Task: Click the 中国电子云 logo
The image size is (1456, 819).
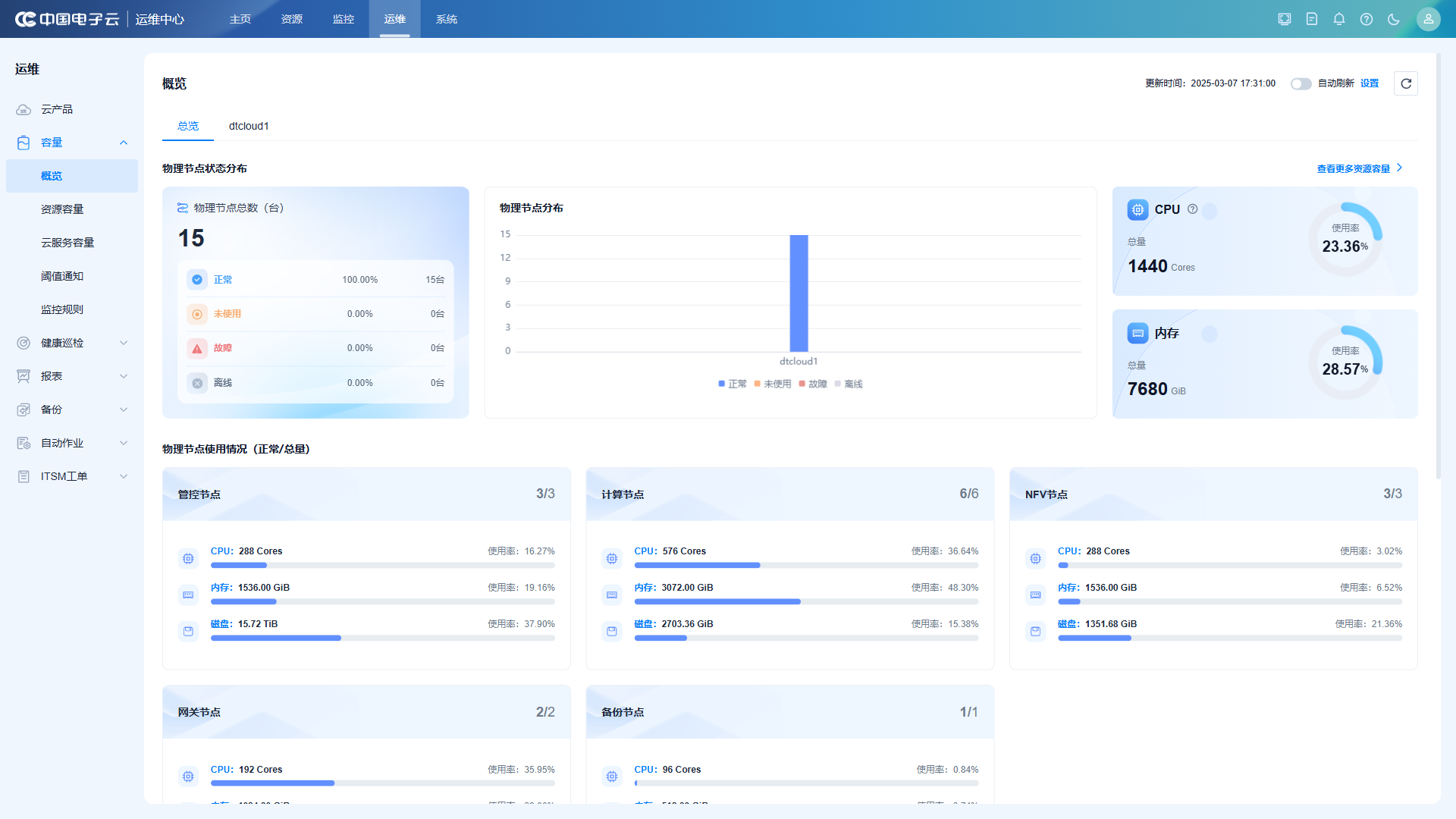Action: (67, 19)
